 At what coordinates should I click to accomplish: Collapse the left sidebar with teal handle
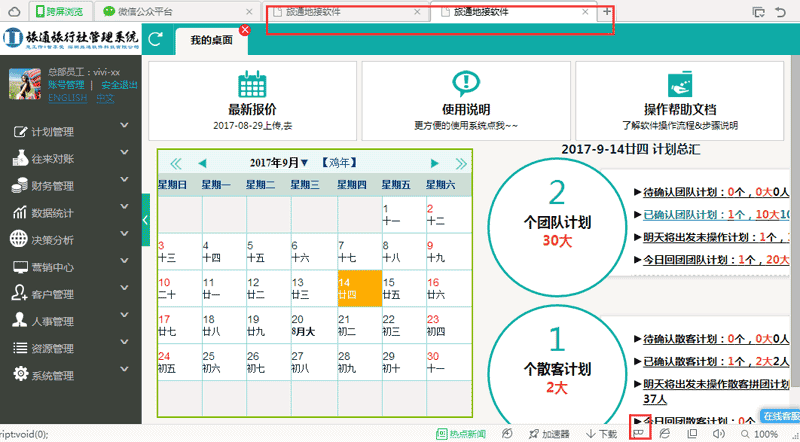point(145,218)
